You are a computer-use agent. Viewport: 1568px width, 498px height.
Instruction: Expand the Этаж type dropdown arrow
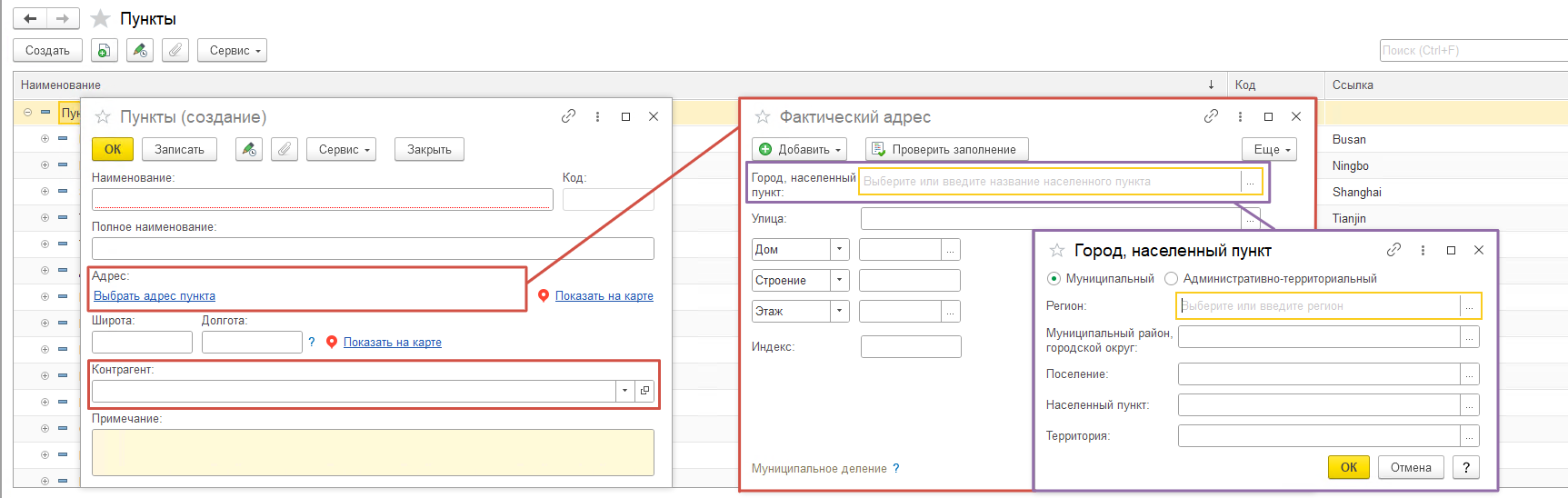point(840,311)
